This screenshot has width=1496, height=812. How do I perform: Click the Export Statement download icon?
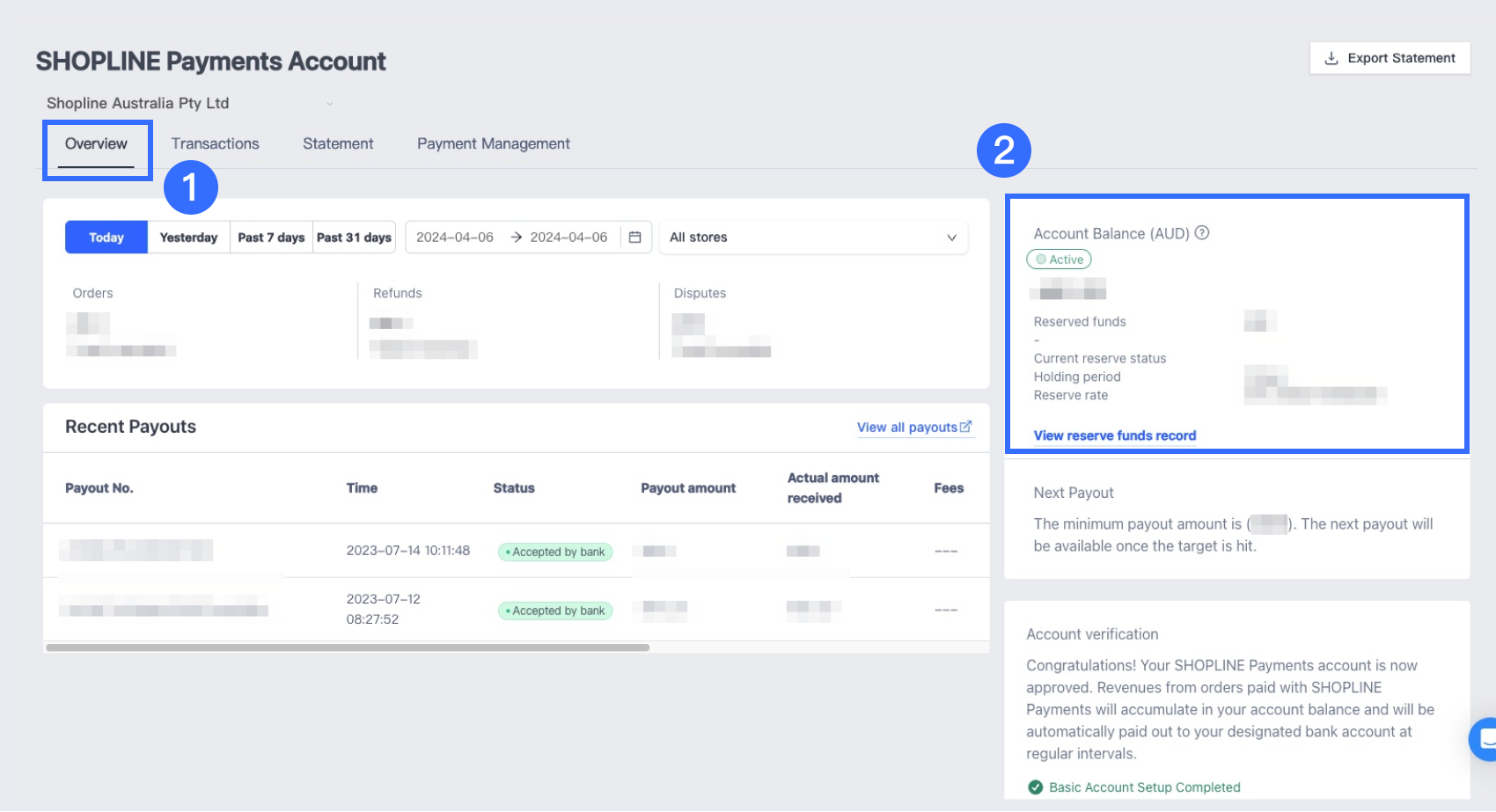click(x=1331, y=58)
